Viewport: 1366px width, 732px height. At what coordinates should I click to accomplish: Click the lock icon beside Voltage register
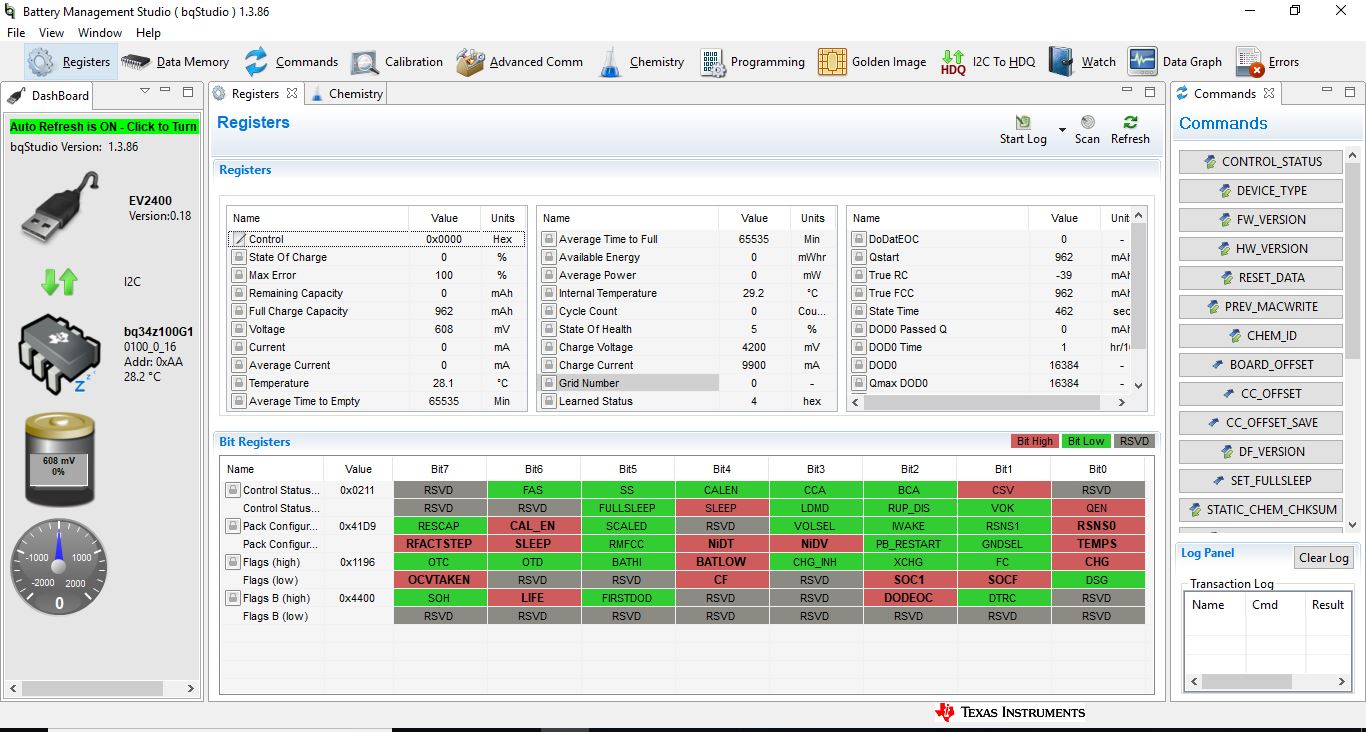coord(239,329)
